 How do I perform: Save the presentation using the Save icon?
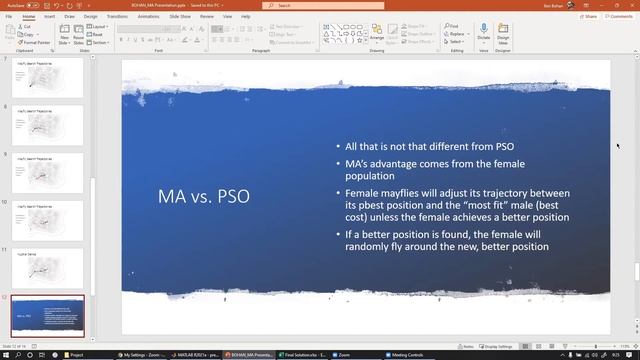(x=47, y=5)
